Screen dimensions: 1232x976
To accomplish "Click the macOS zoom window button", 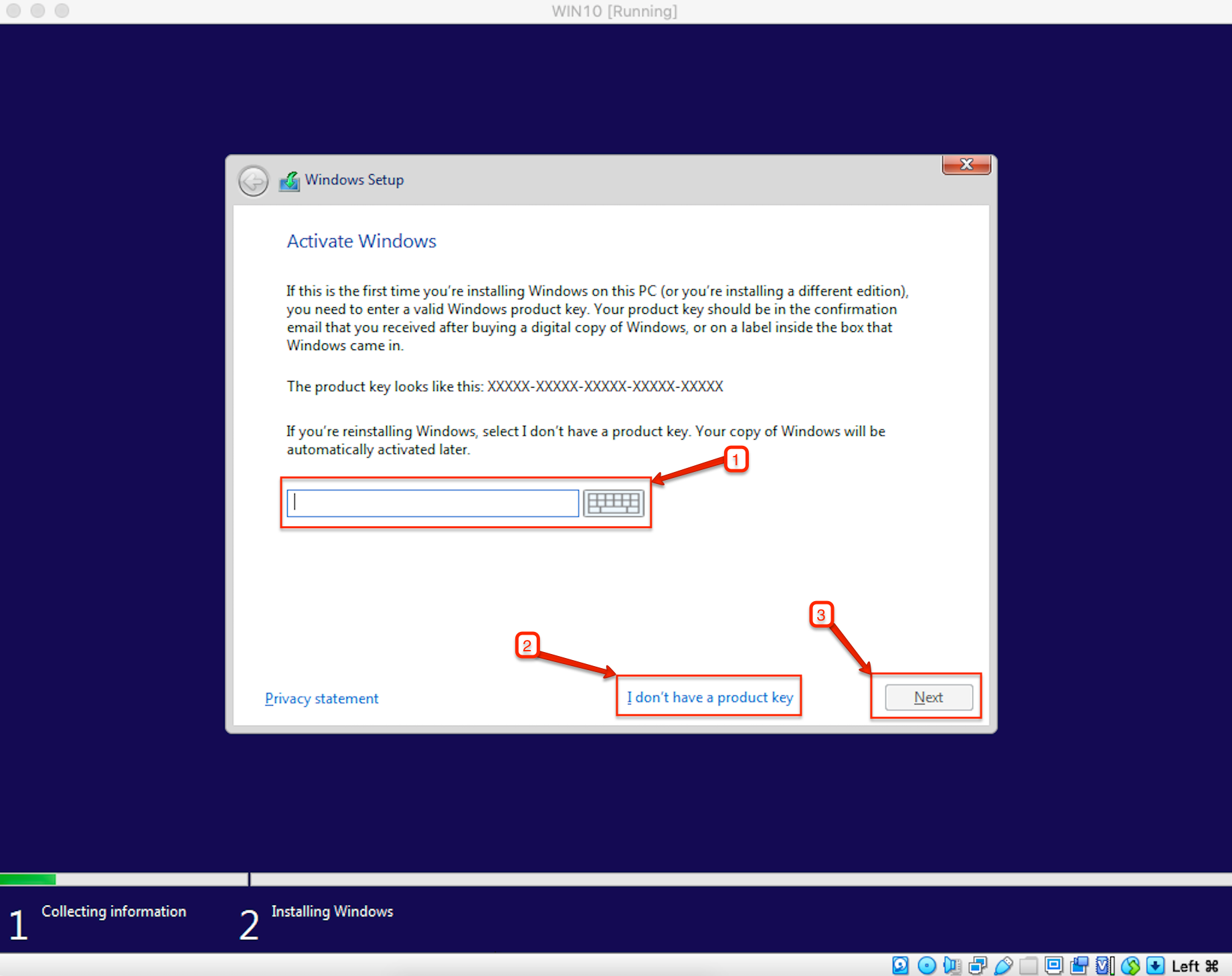I will coord(62,11).
